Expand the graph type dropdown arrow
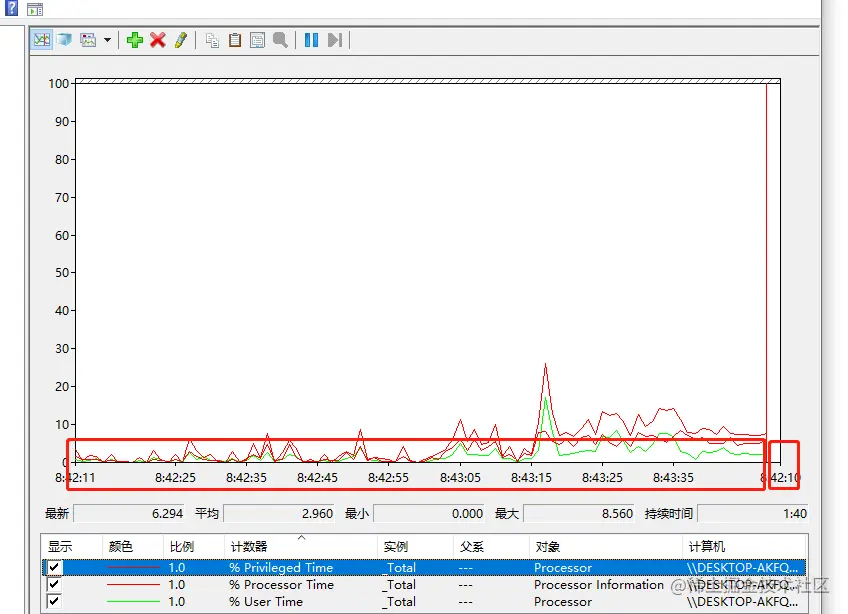Image resolution: width=848 pixels, height=614 pixels. pos(107,40)
